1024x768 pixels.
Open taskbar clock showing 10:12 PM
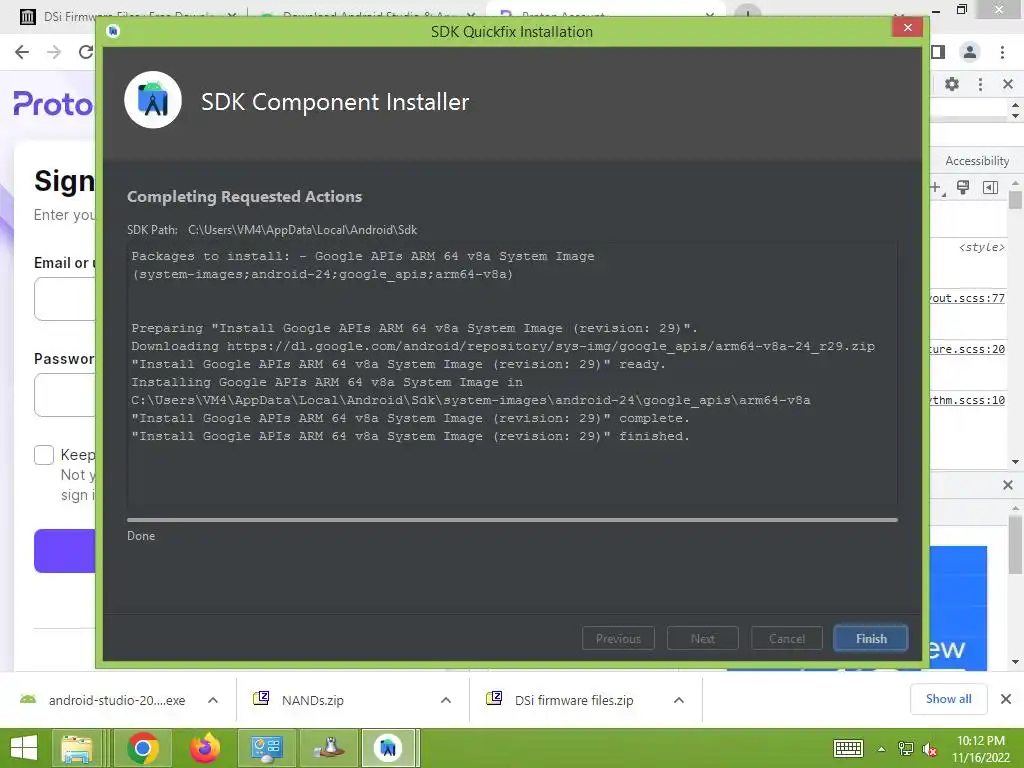[980, 749]
